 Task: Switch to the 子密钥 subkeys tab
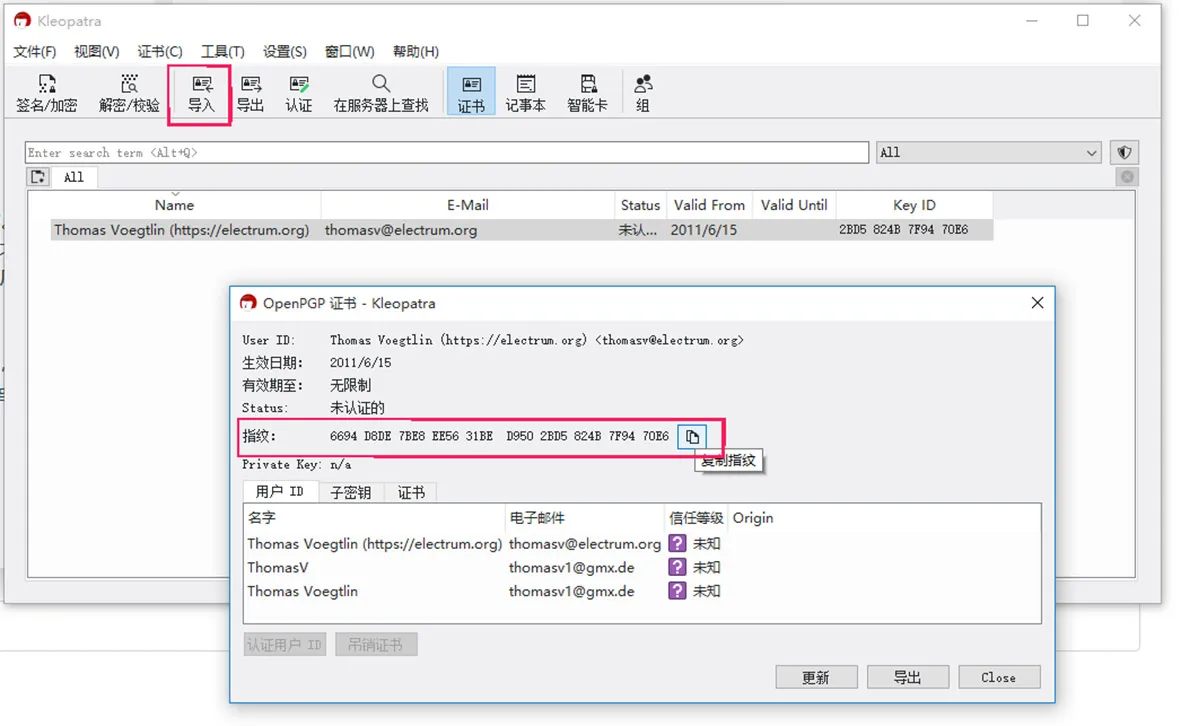(x=351, y=493)
